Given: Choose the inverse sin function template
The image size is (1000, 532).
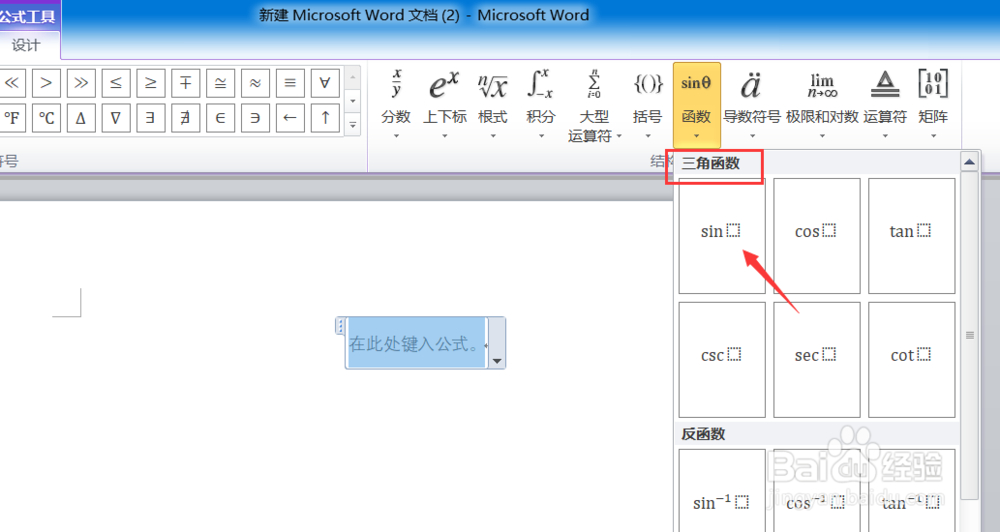Looking at the screenshot, I should [722, 491].
